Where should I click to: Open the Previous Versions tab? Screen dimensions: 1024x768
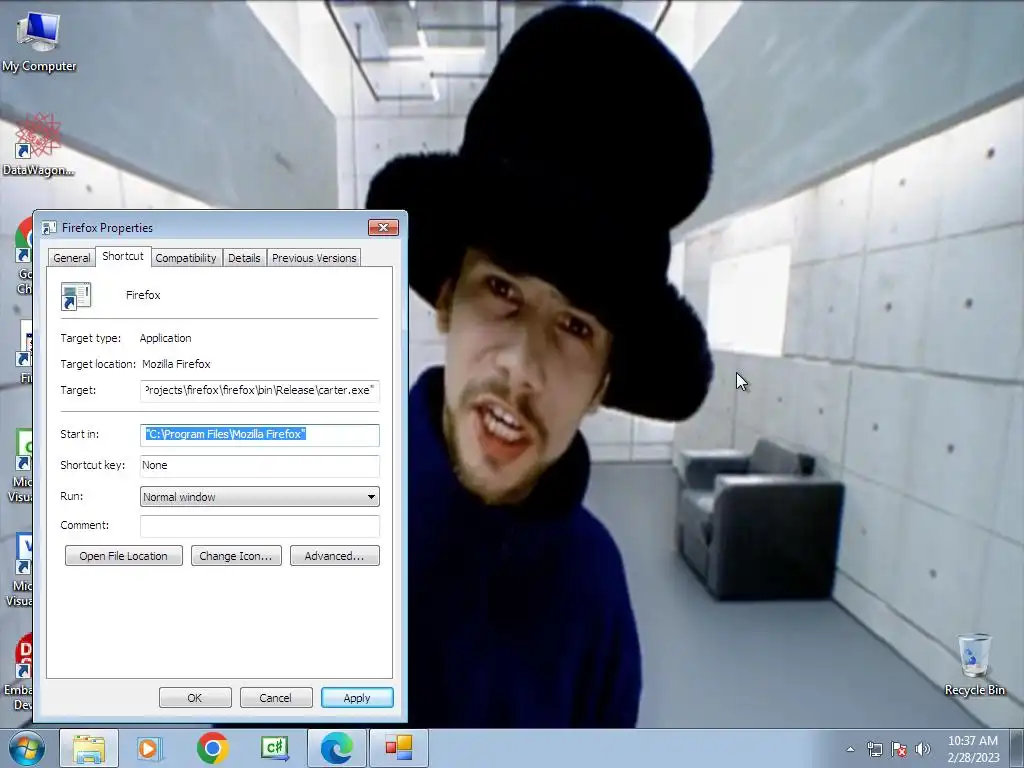(x=314, y=258)
